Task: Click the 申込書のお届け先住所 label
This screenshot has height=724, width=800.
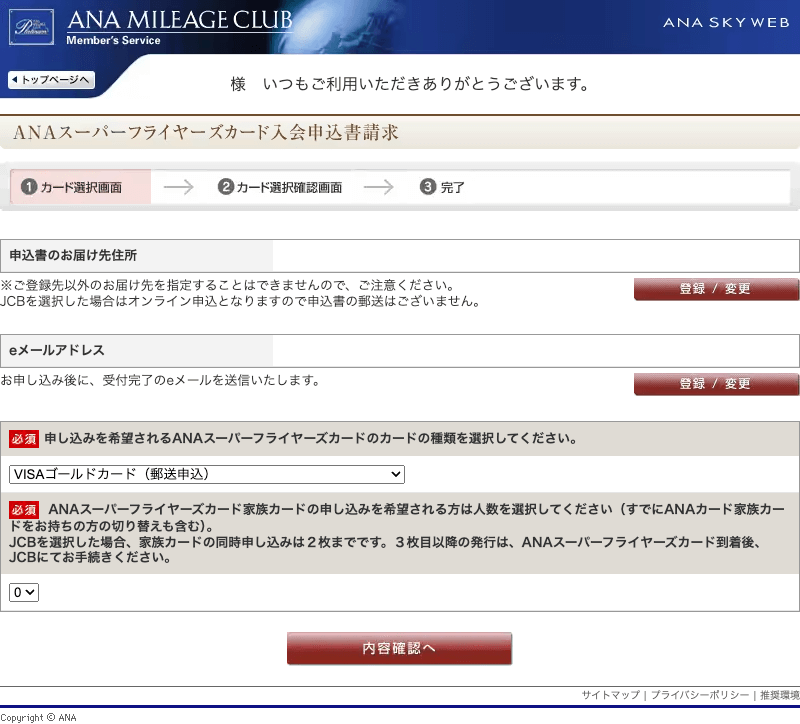Action: [x=73, y=255]
